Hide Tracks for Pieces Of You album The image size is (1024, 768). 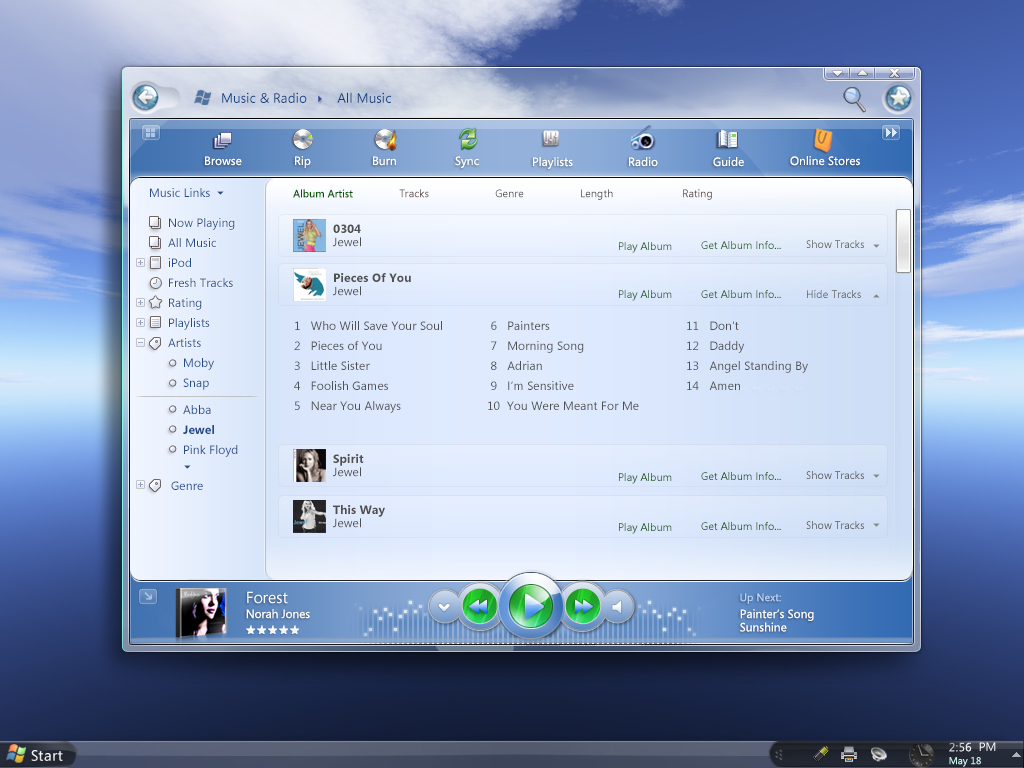point(842,295)
